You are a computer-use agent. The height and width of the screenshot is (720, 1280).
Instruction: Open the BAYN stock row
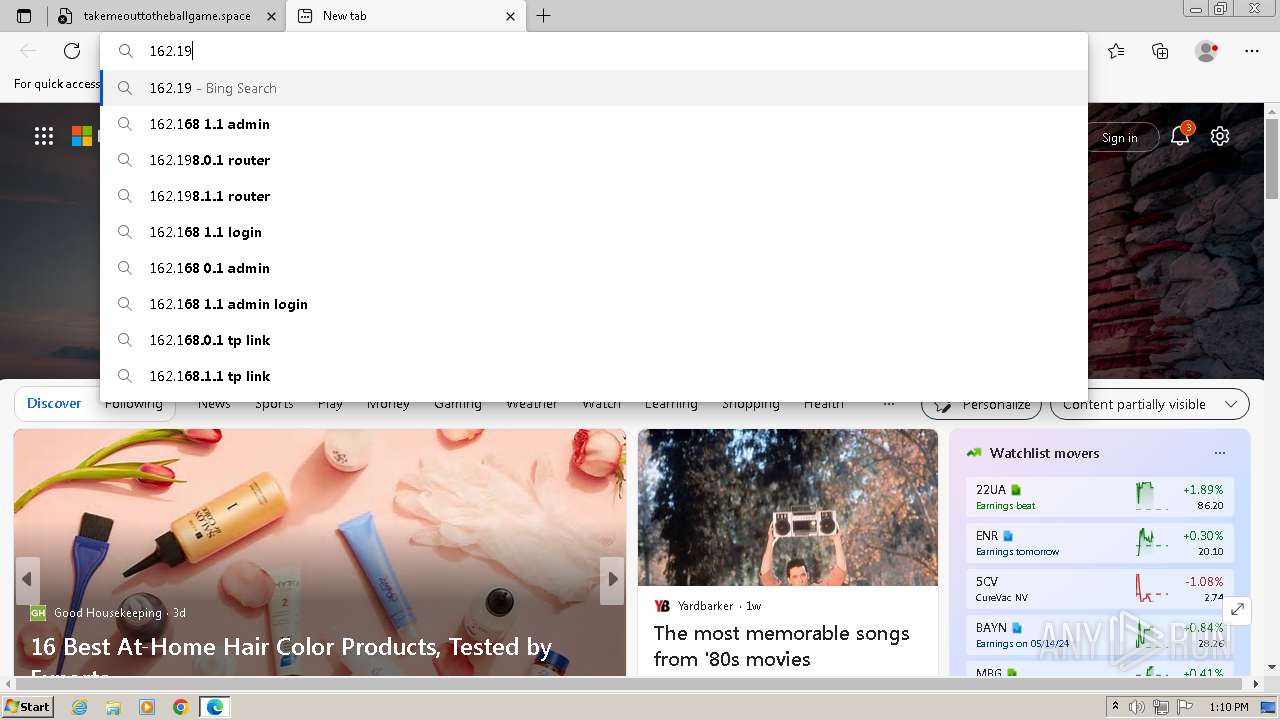(1100, 635)
